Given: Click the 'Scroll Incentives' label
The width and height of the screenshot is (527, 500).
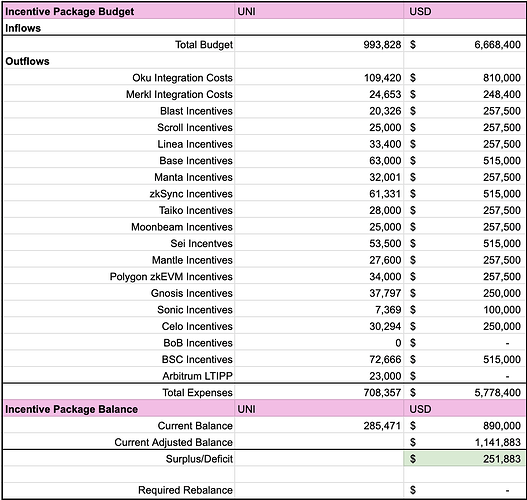Looking at the screenshot, I should [195, 128].
